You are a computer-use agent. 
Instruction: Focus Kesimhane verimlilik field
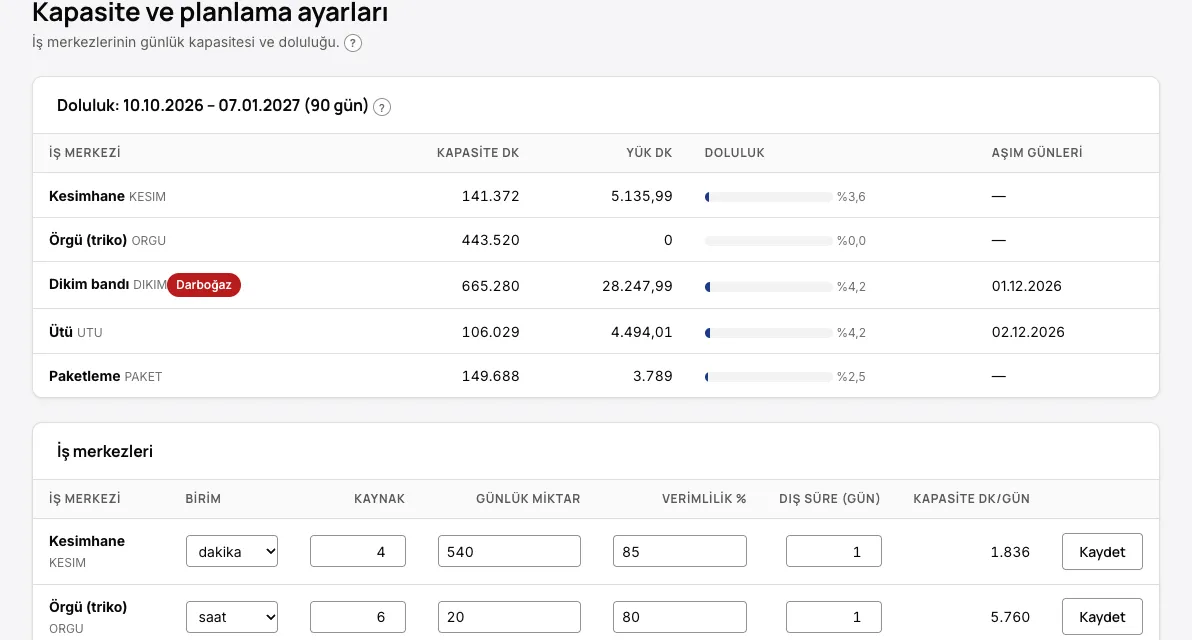coord(680,552)
